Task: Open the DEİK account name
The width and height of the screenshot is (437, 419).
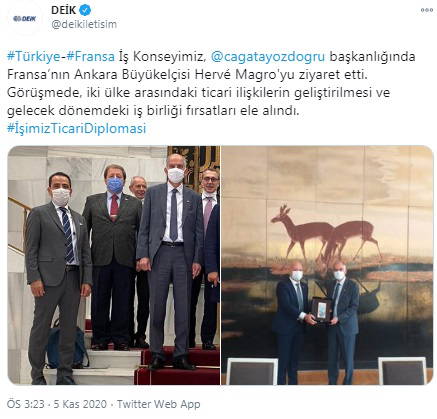Action: click(x=63, y=10)
